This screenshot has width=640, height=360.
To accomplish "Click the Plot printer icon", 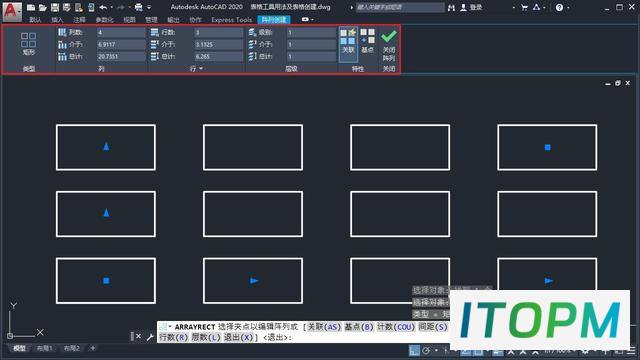I will click(x=139, y=7).
